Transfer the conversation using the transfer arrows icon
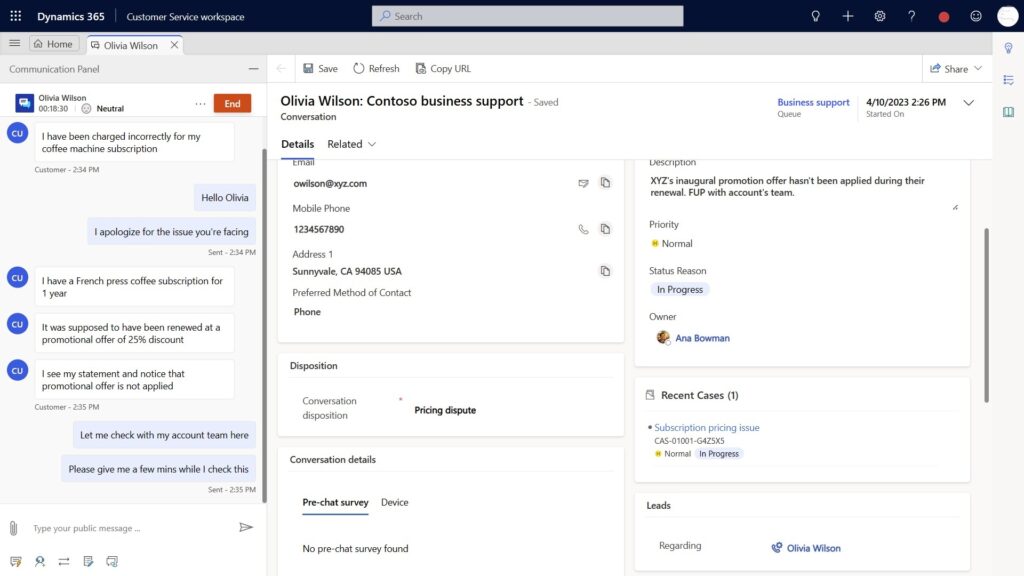This screenshot has width=1024, height=576. coord(63,561)
